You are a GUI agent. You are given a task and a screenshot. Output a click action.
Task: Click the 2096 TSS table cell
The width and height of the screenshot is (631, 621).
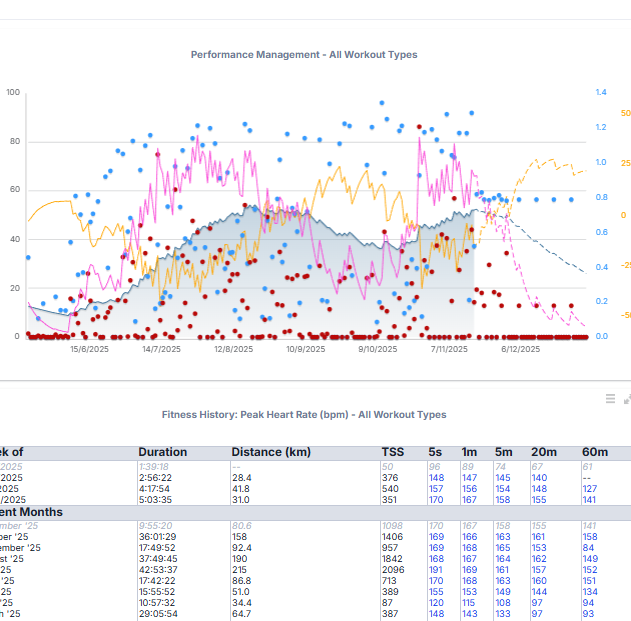point(396,570)
